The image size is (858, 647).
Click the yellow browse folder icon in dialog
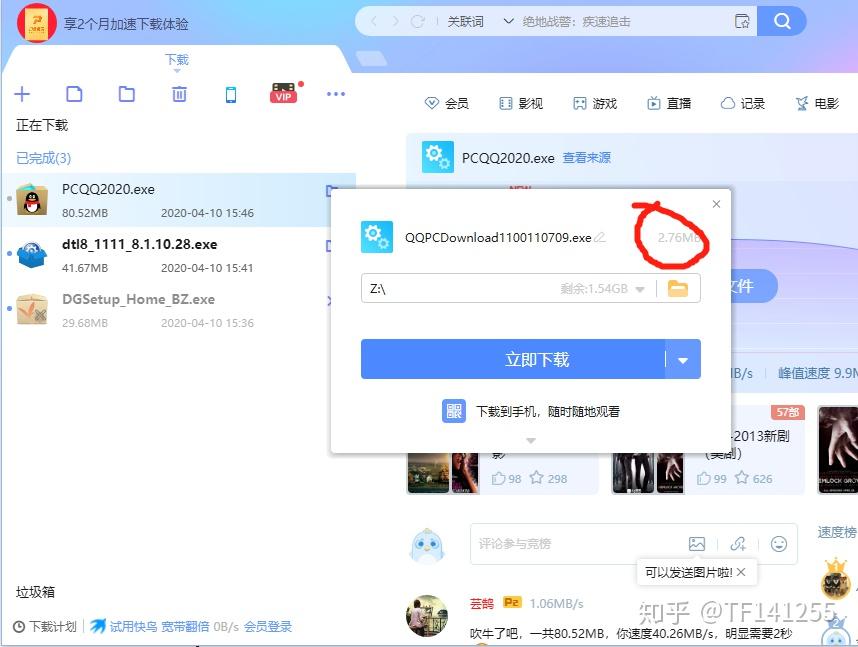(x=677, y=288)
